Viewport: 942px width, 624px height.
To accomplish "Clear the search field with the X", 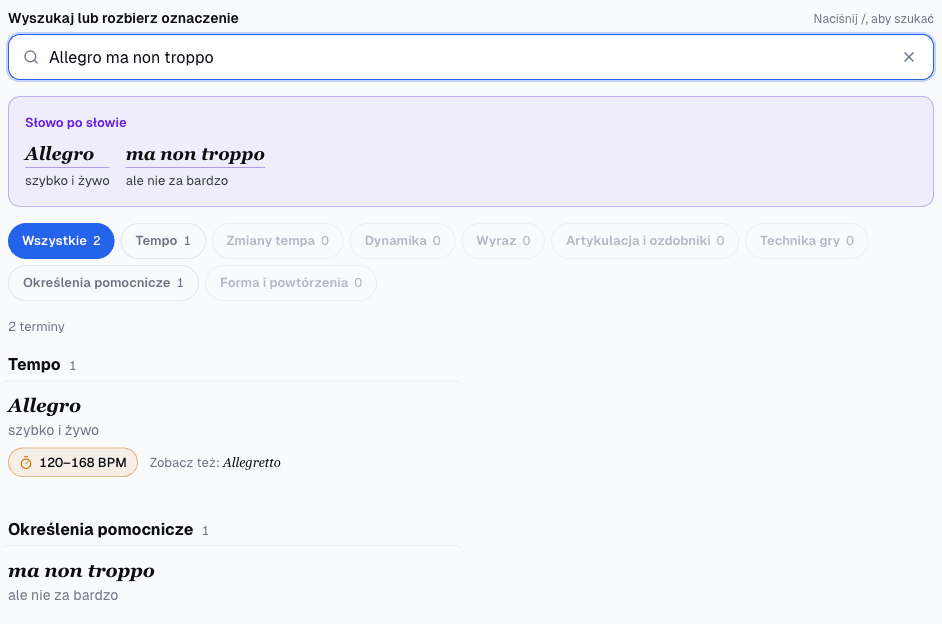I will (x=909, y=57).
